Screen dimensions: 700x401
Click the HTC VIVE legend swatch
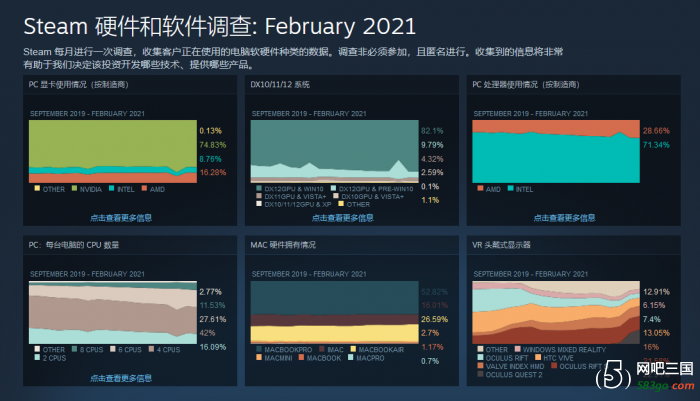tap(538, 357)
